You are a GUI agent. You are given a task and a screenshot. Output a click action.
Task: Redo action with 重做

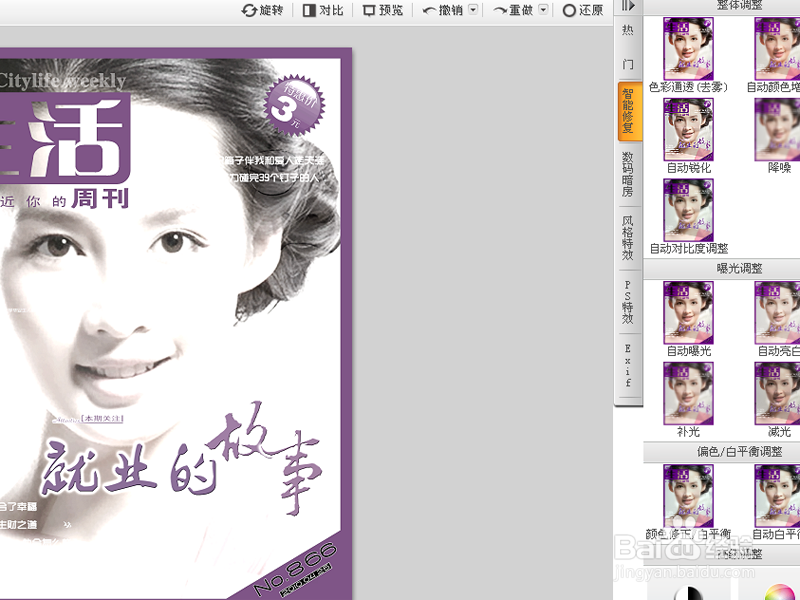click(x=513, y=10)
